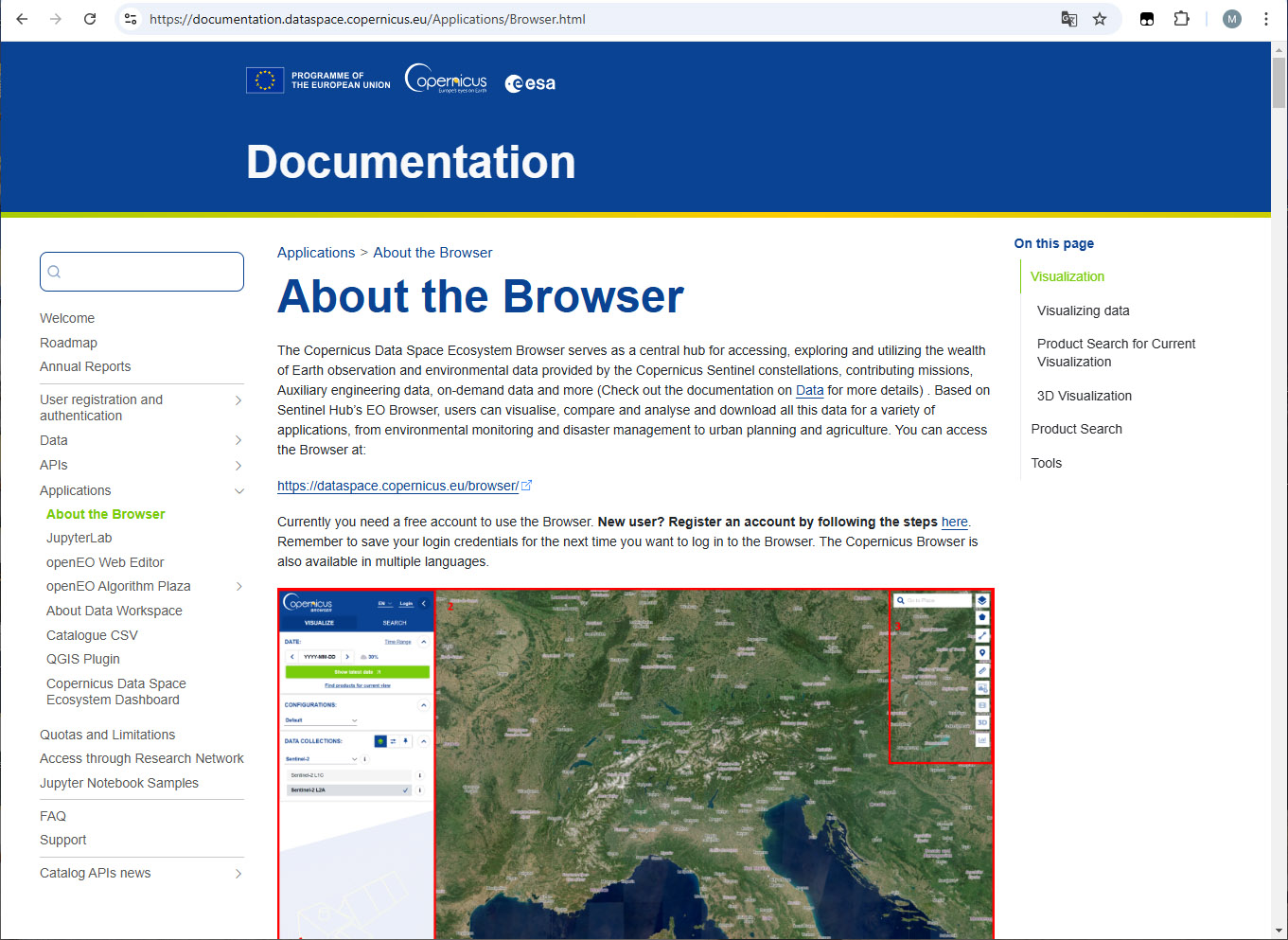Open the image download icon on the map

point(981,687)
